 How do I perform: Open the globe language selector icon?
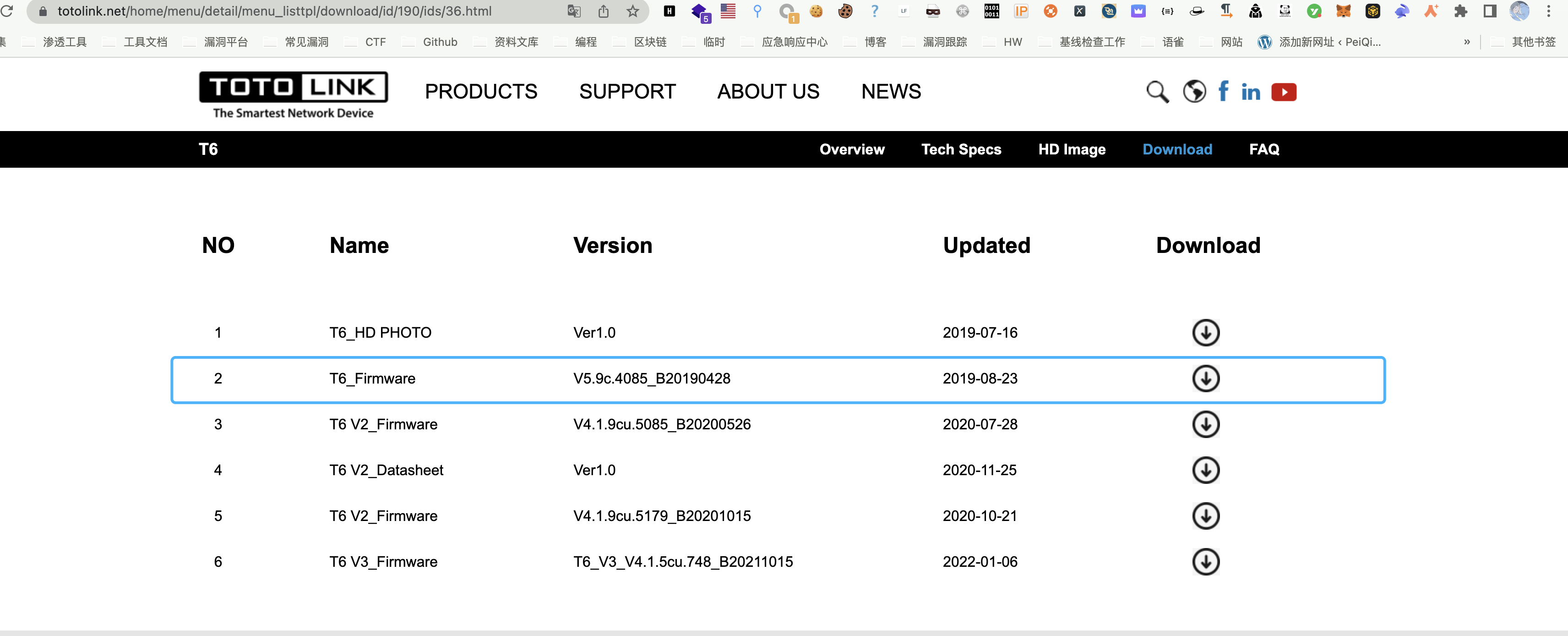[x=1194, y=92]
